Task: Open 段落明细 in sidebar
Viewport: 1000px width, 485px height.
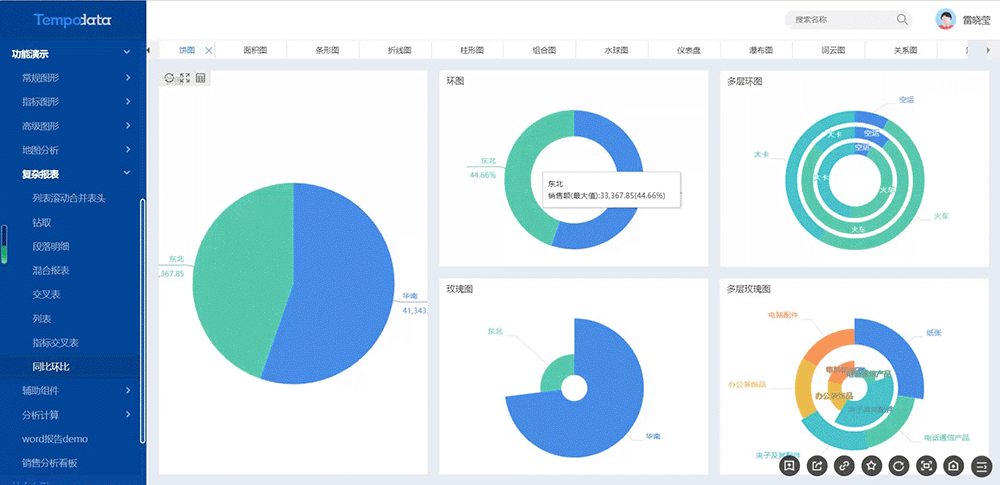Action: pyautogui.click(x=51, y=246)
